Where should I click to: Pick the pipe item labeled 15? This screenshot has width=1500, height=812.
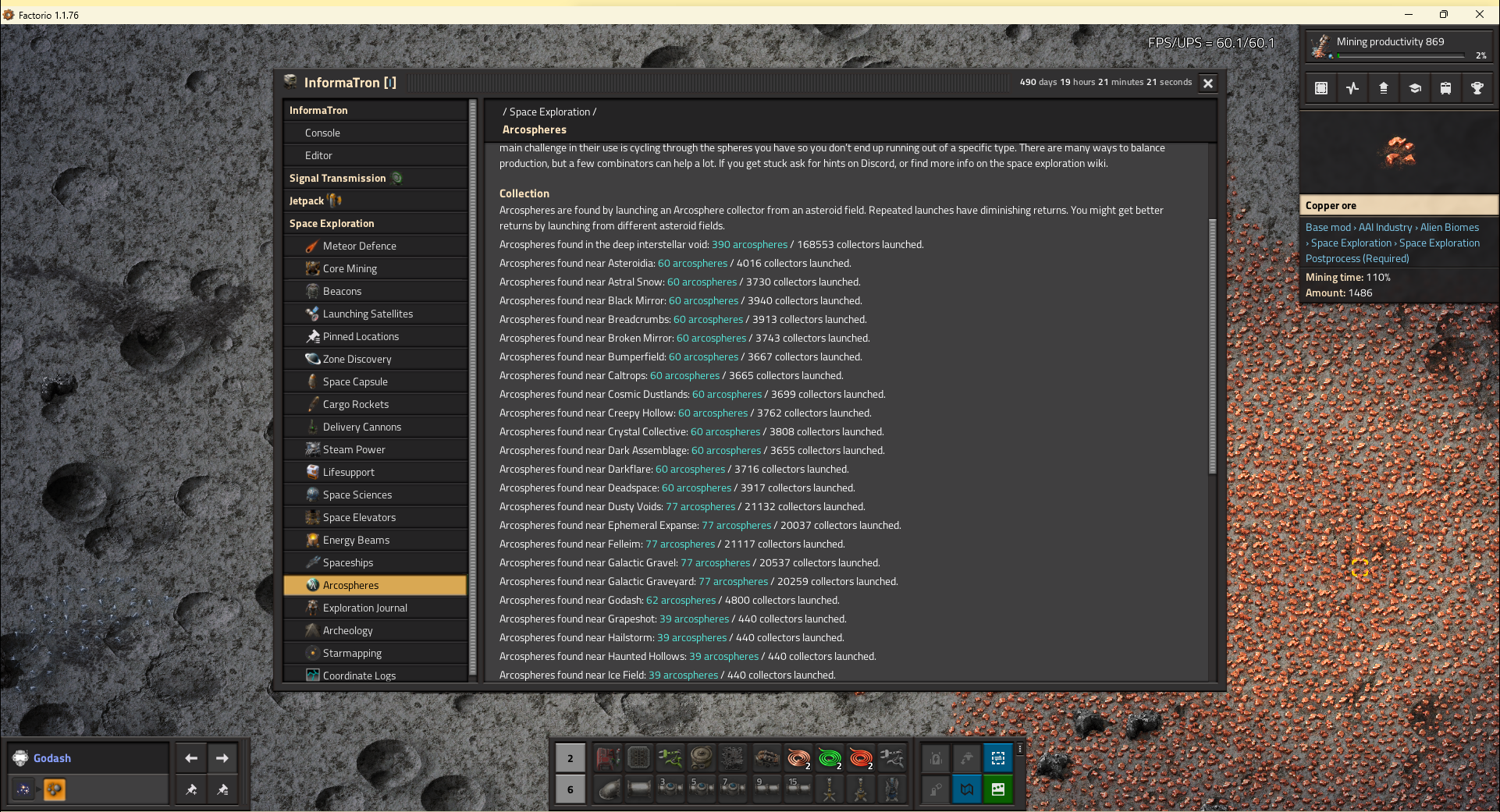[798, 789]
